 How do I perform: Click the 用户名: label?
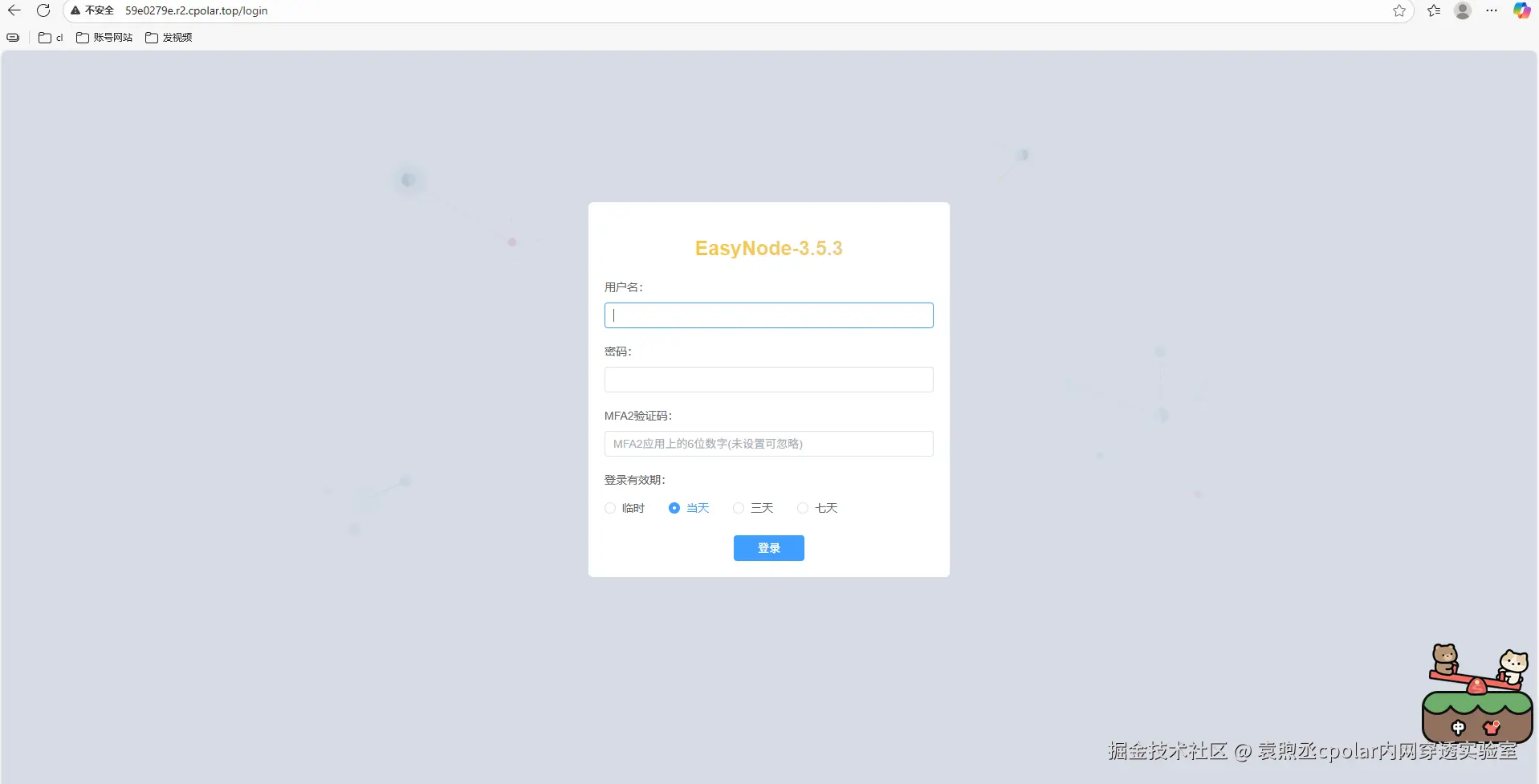point(624,287)
